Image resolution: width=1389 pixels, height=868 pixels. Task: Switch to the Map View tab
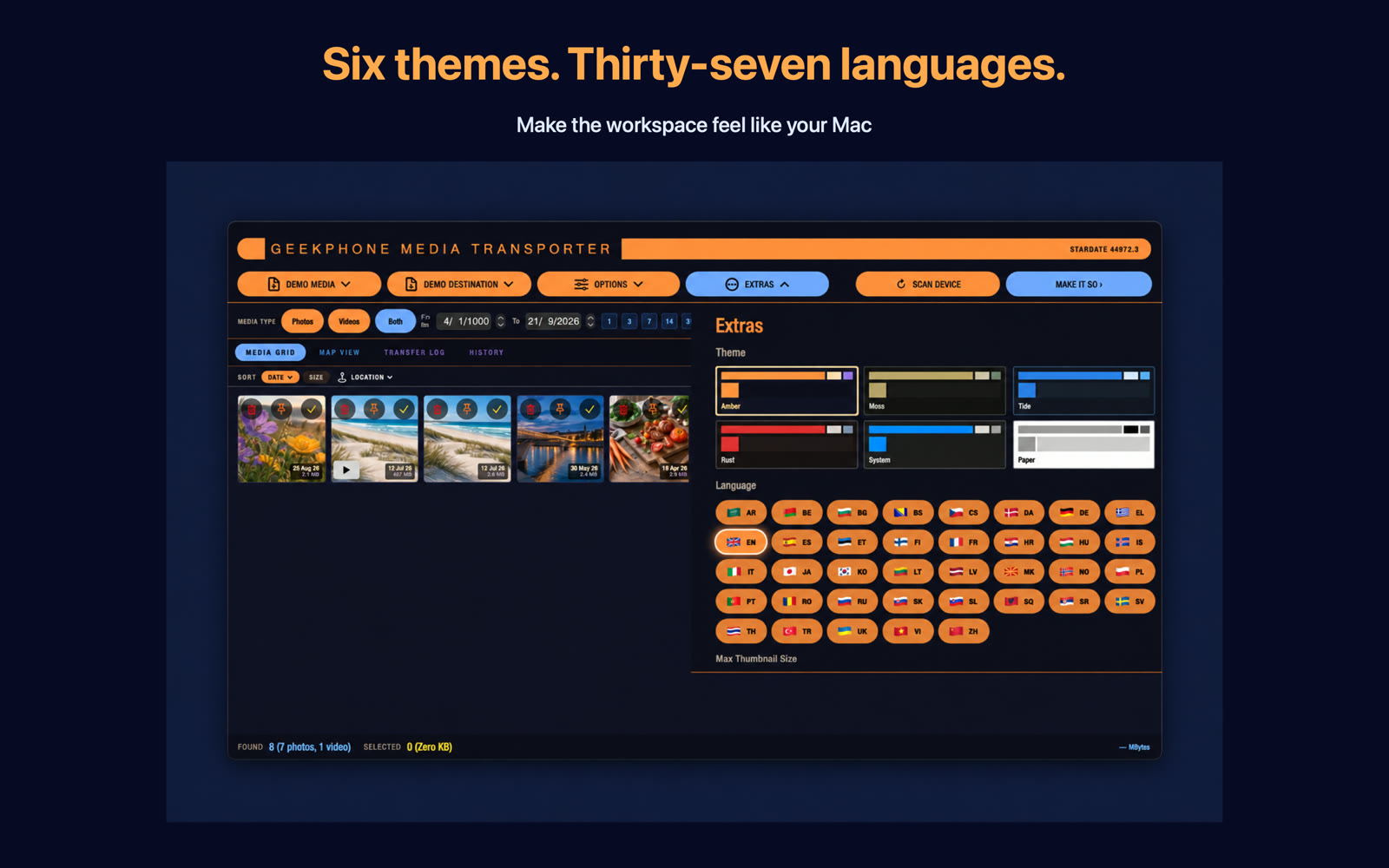pos(339,352)
